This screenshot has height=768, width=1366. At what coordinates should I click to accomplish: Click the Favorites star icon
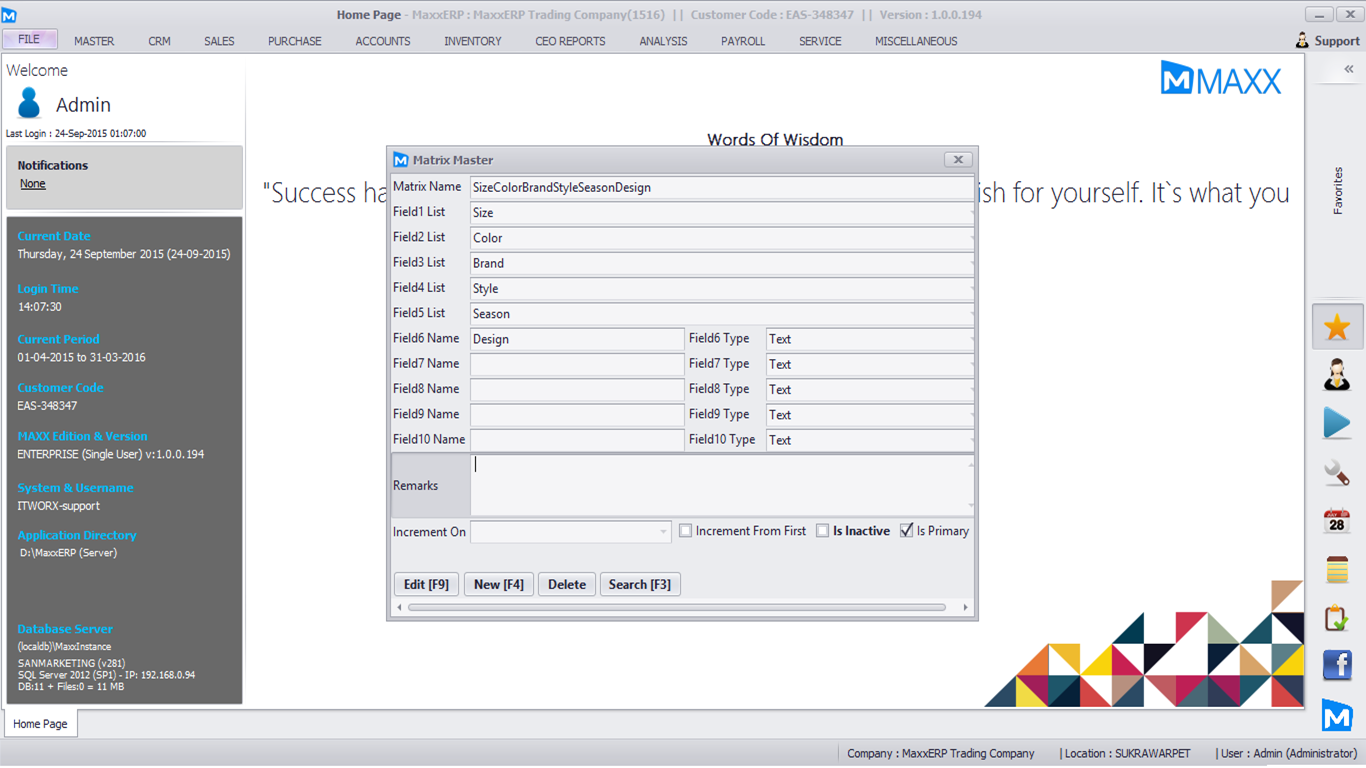pyautogui.click(x=1337, y=327)
